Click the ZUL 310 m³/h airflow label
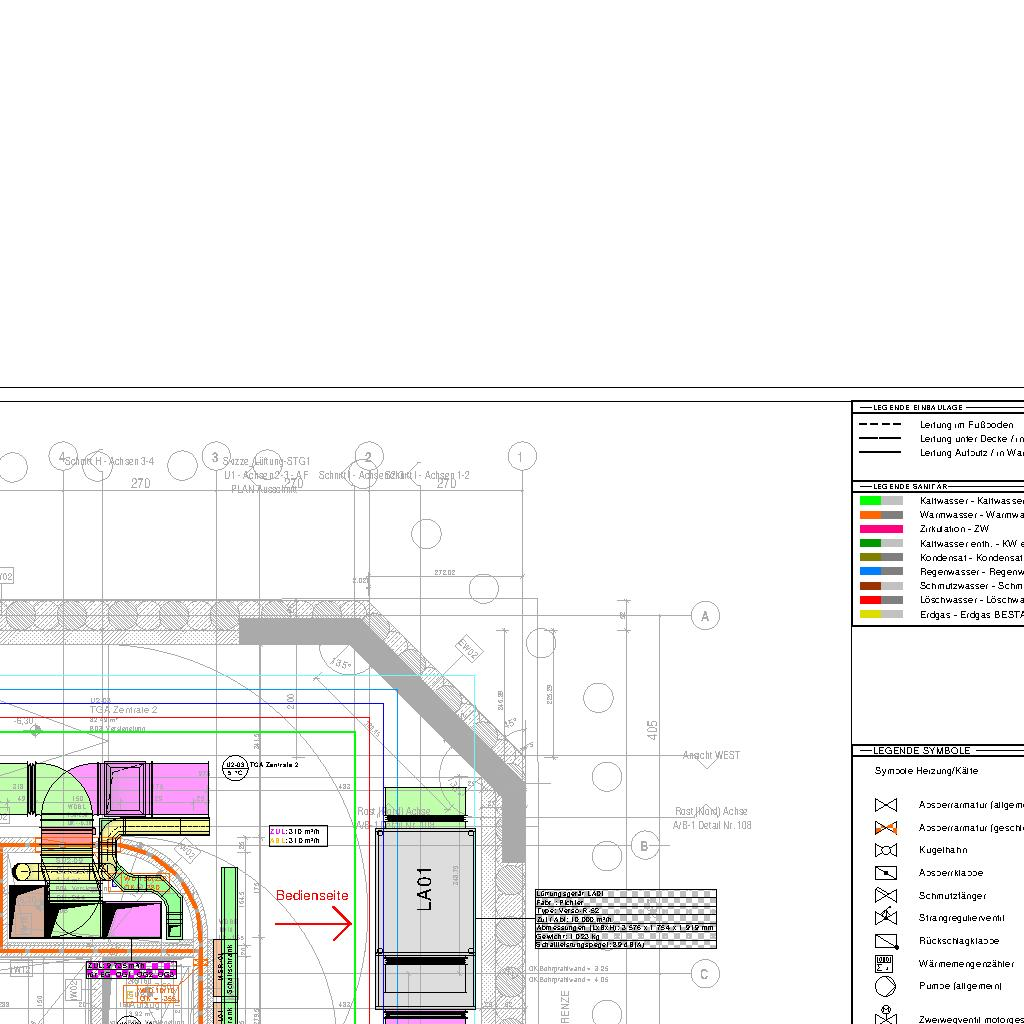1024x1024 pixels. click(298, 831)
